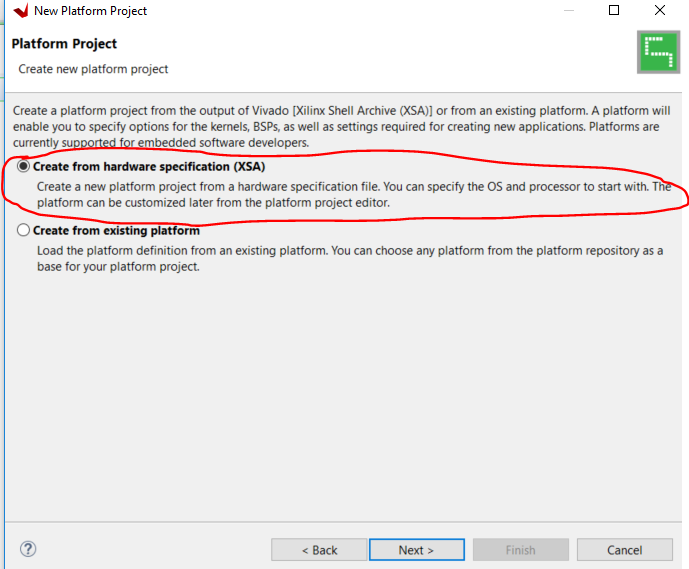Proceed with the Next button
This screenshot has height=569, width=689.
click(x=416, y=550)
